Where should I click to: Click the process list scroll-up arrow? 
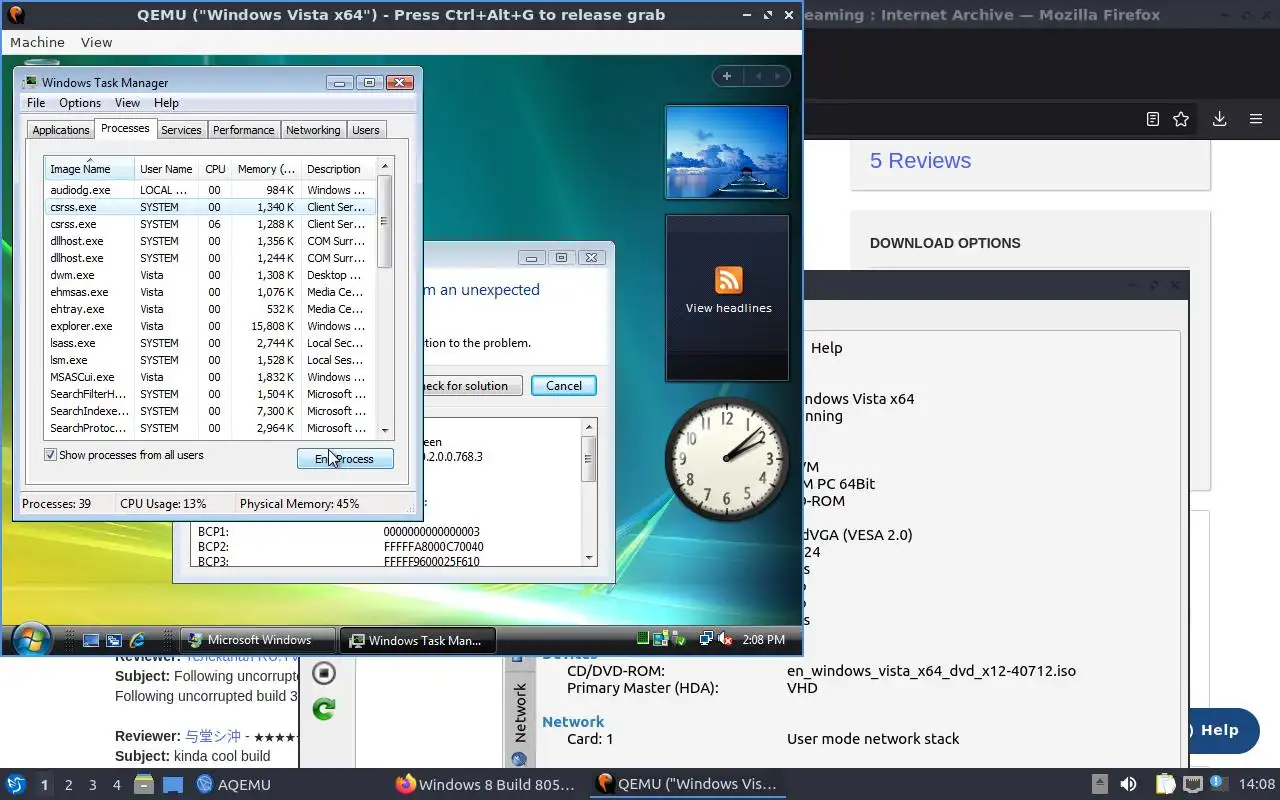point(385,166)
